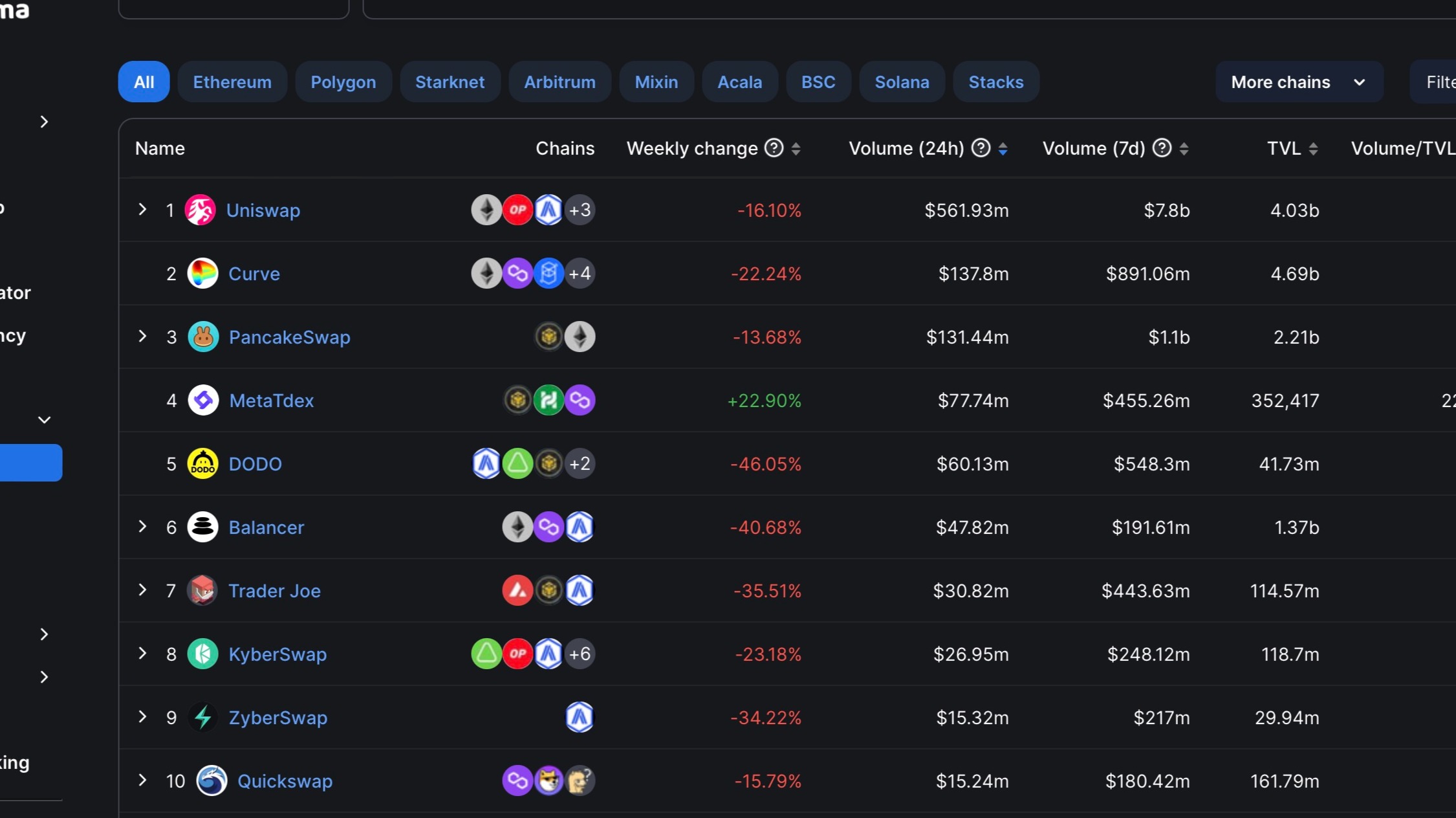Screen dimensions: 1456x818
Task: Select the Ethereum chain tab
Action: click(x=232, y=82)
